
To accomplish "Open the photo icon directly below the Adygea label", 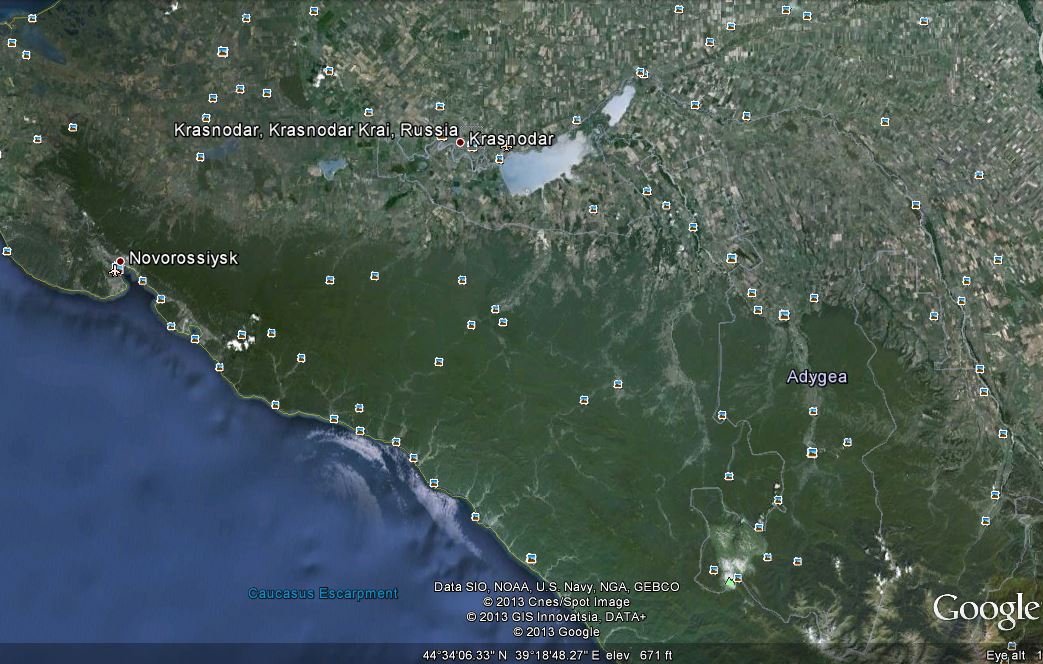I will pos(813,411).
